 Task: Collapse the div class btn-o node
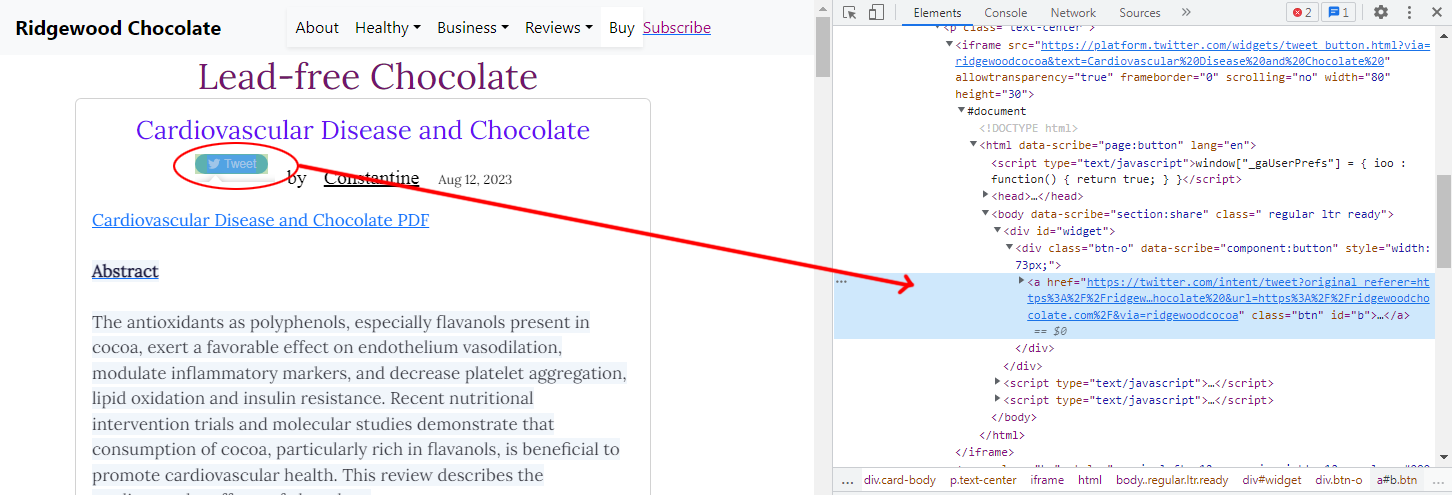point(1010,248)
